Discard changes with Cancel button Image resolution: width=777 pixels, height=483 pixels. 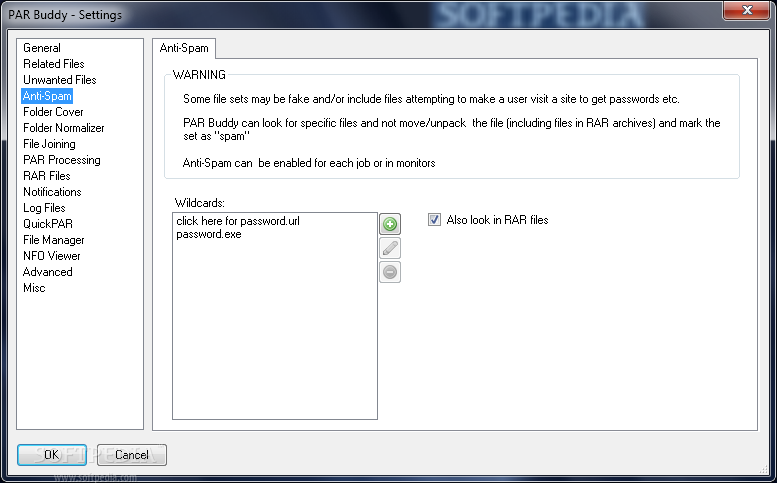tap(132, 455)
